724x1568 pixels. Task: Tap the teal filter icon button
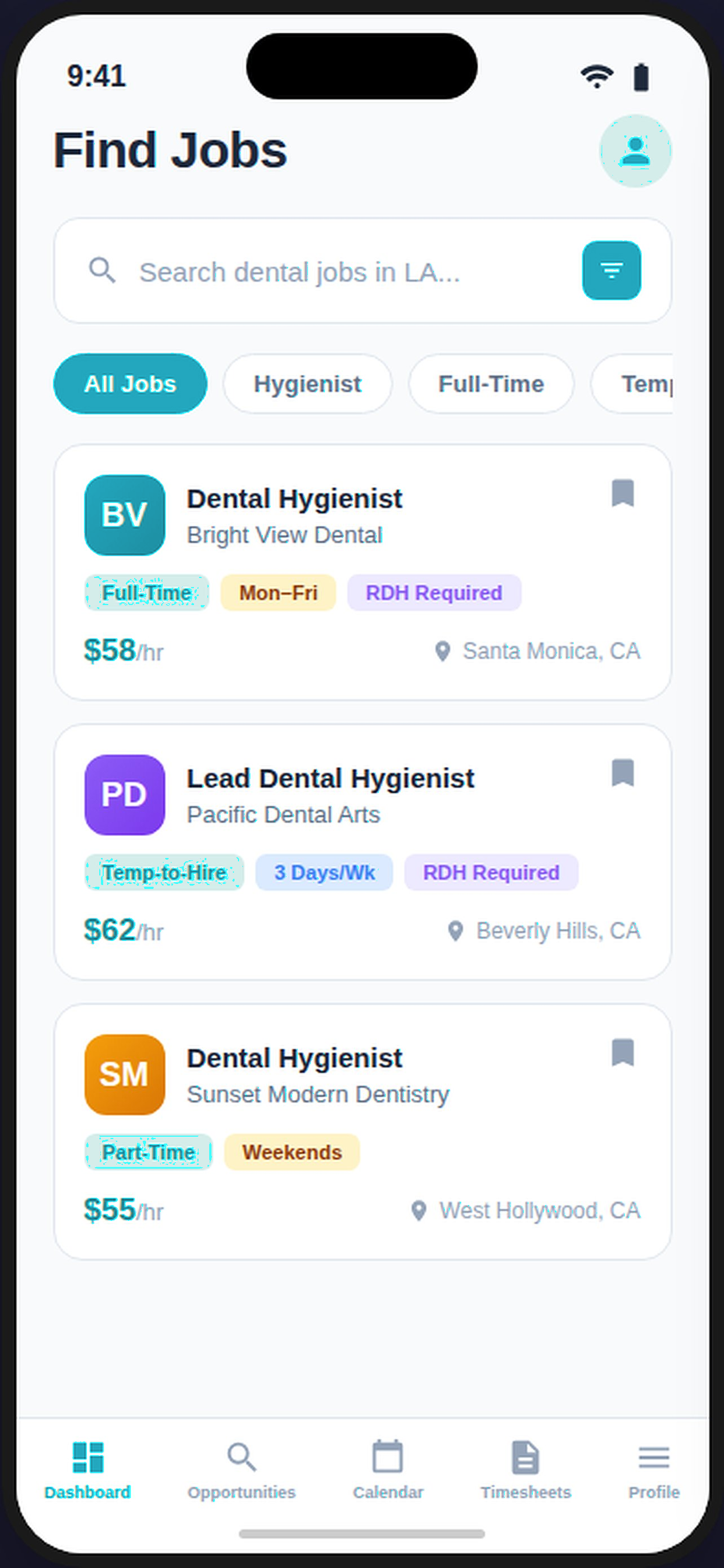611,270
